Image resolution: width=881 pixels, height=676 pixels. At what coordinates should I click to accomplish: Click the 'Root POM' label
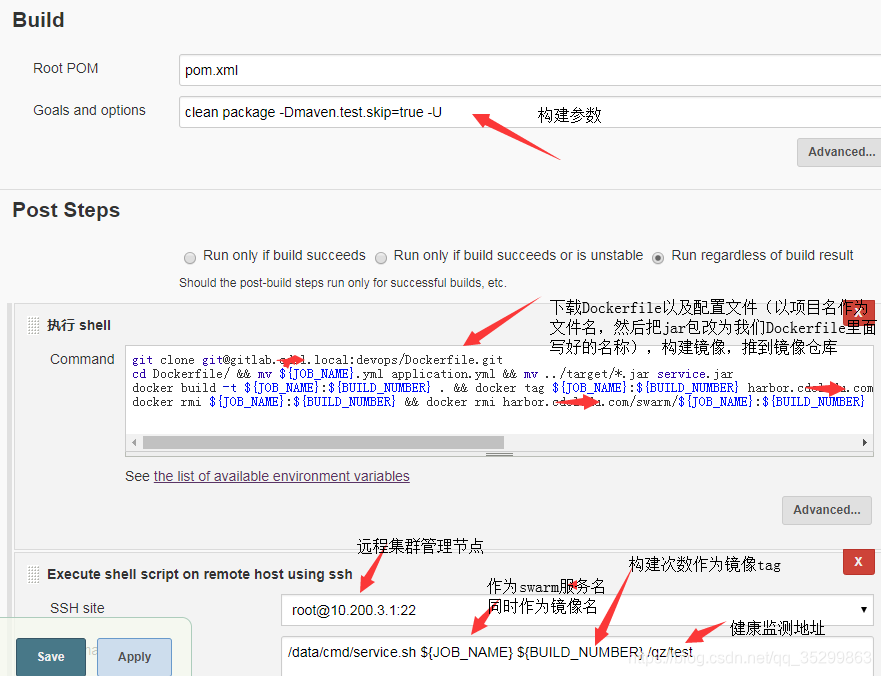66,68
